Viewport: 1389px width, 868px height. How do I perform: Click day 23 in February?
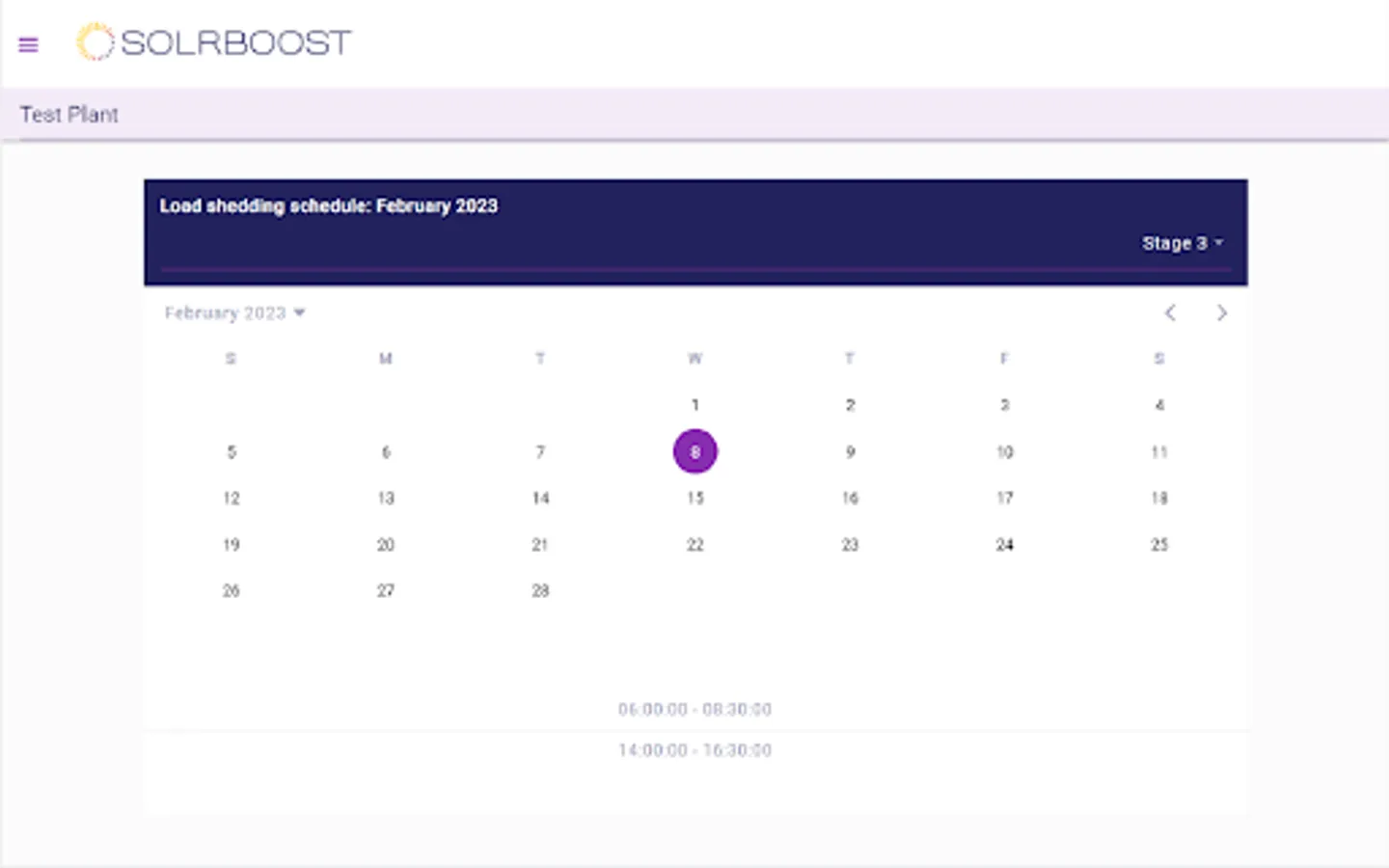coord(850,544)
